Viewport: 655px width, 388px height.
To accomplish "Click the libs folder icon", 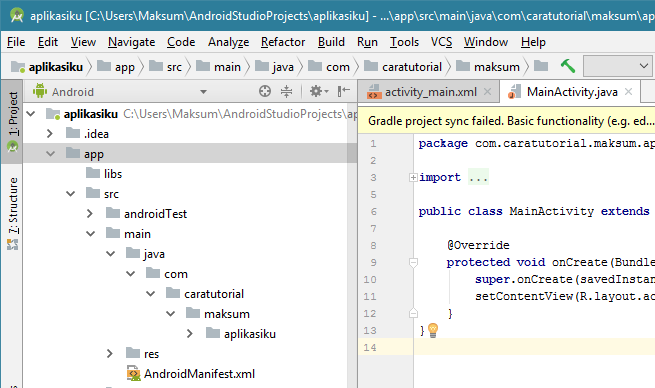I will click(93, 173).
